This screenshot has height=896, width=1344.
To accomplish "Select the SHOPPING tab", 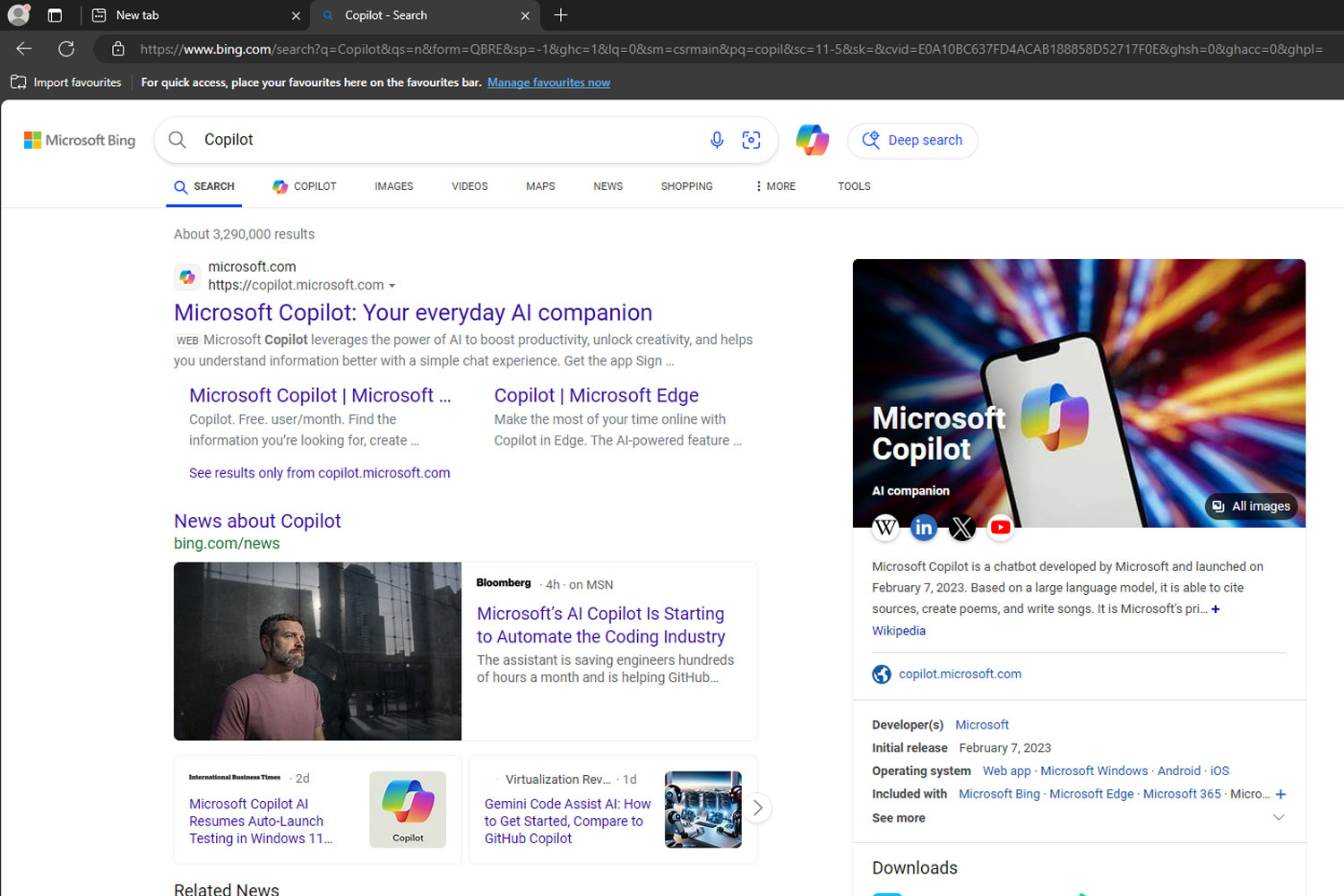I will tap(687, 186).
